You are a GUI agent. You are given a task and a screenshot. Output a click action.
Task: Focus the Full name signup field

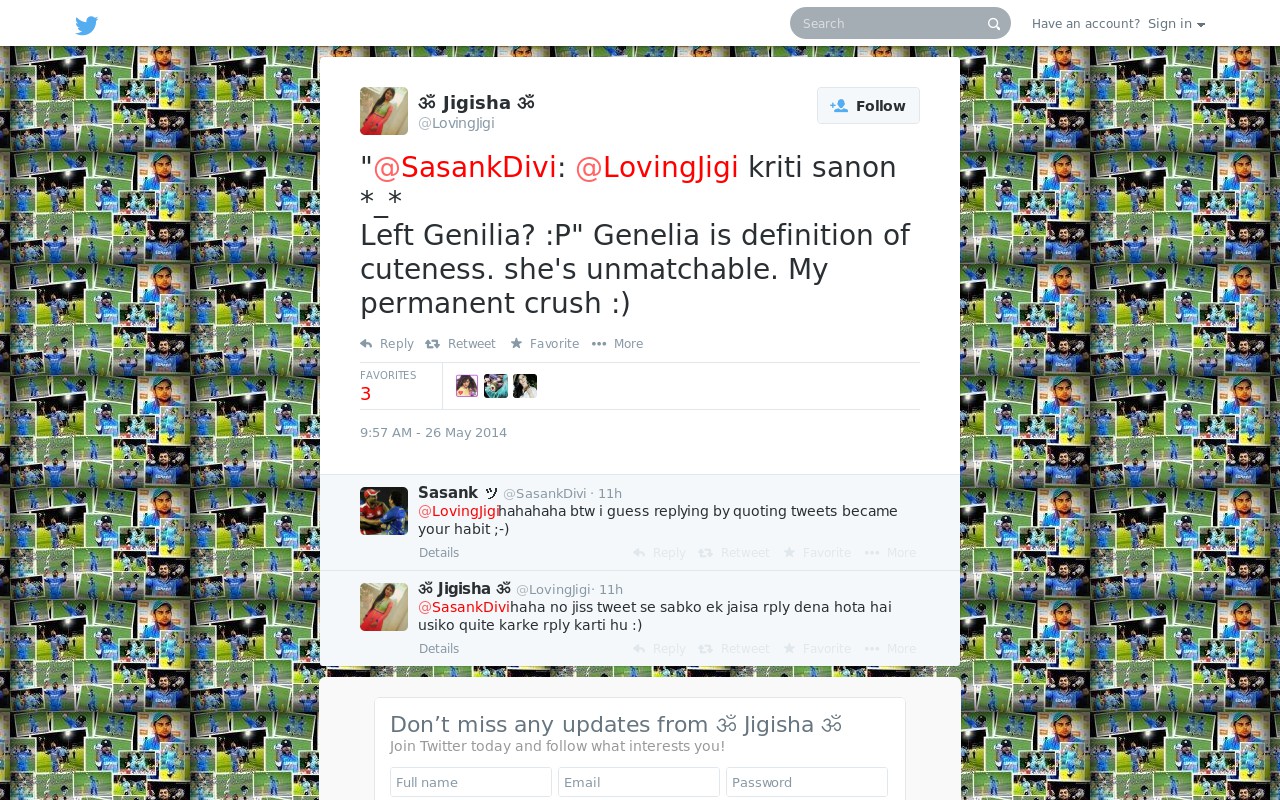pyautogui.click(x=471, y=782)
